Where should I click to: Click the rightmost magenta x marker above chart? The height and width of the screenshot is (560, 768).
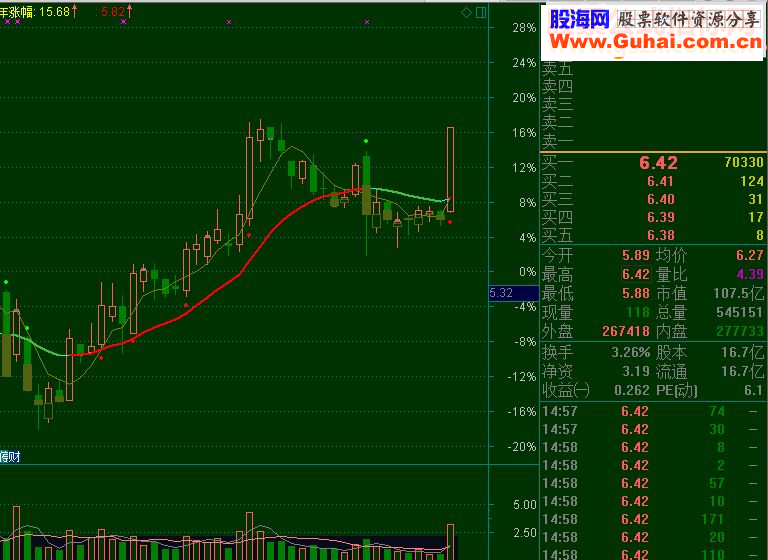pos(367,22)
